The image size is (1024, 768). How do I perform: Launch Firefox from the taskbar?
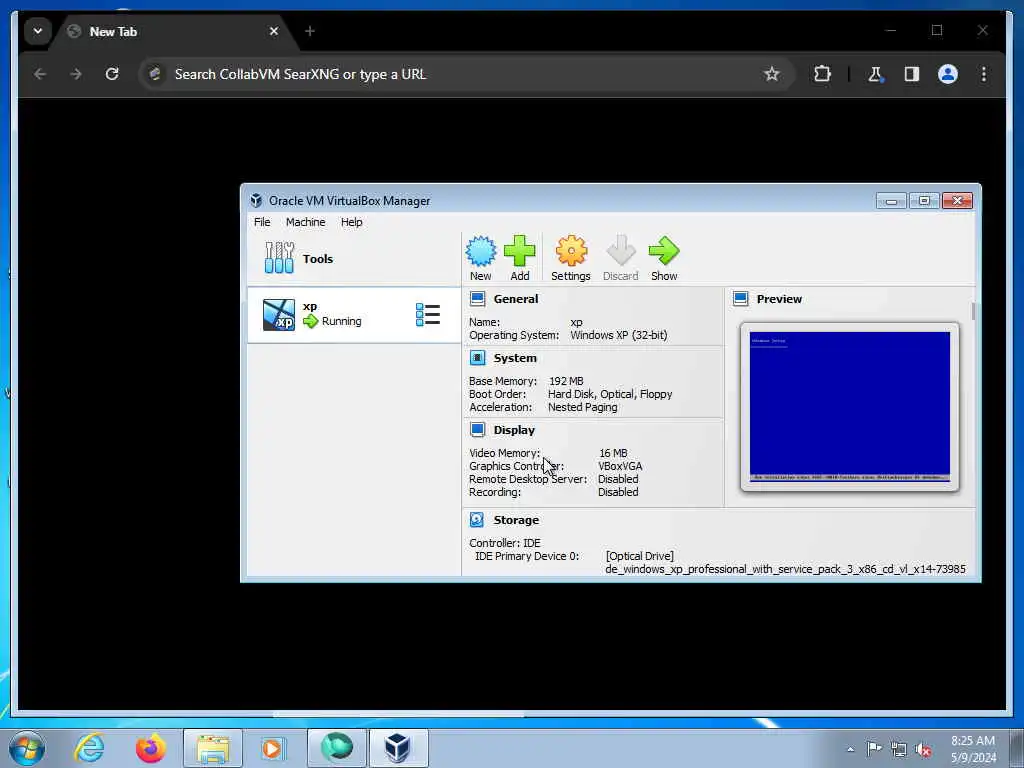click(151, 748)
